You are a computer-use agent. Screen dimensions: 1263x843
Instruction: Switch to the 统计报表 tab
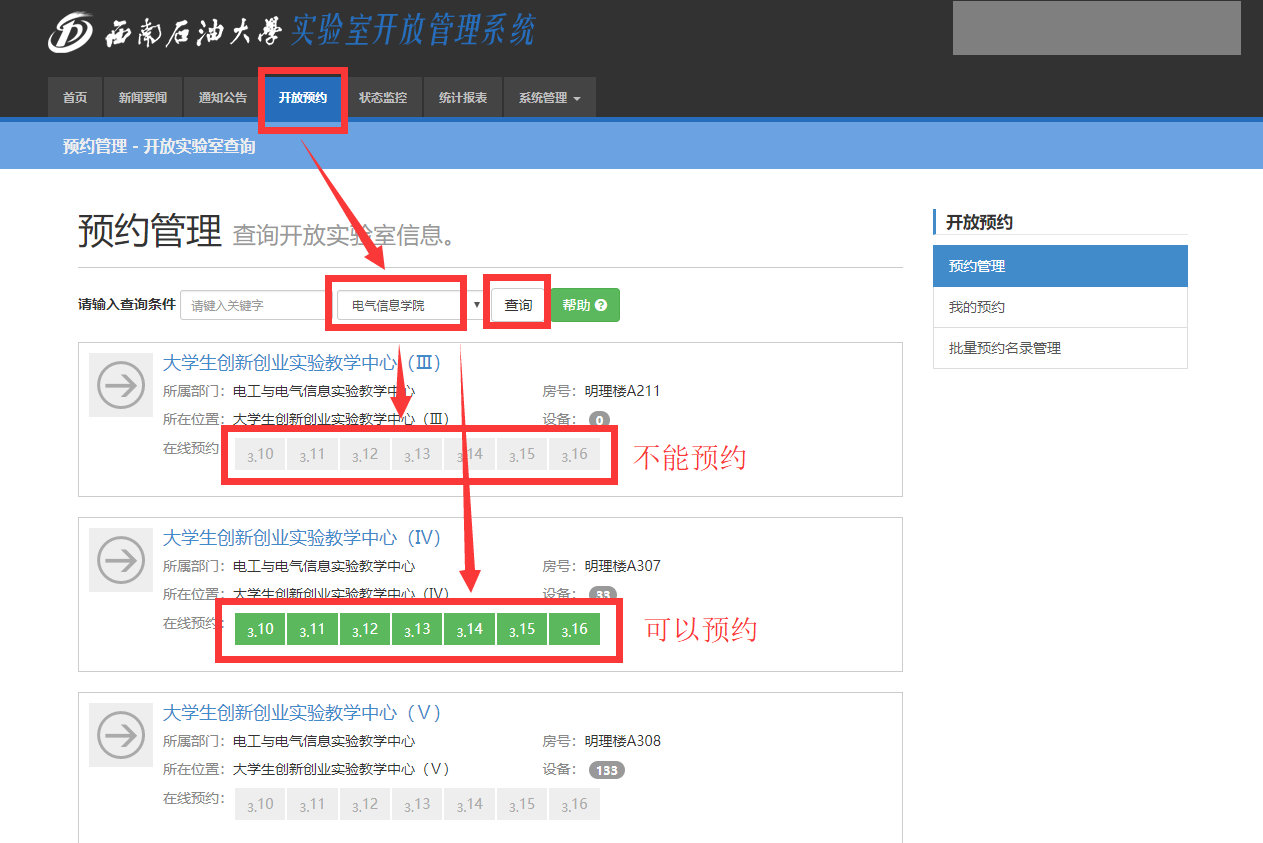462,97
